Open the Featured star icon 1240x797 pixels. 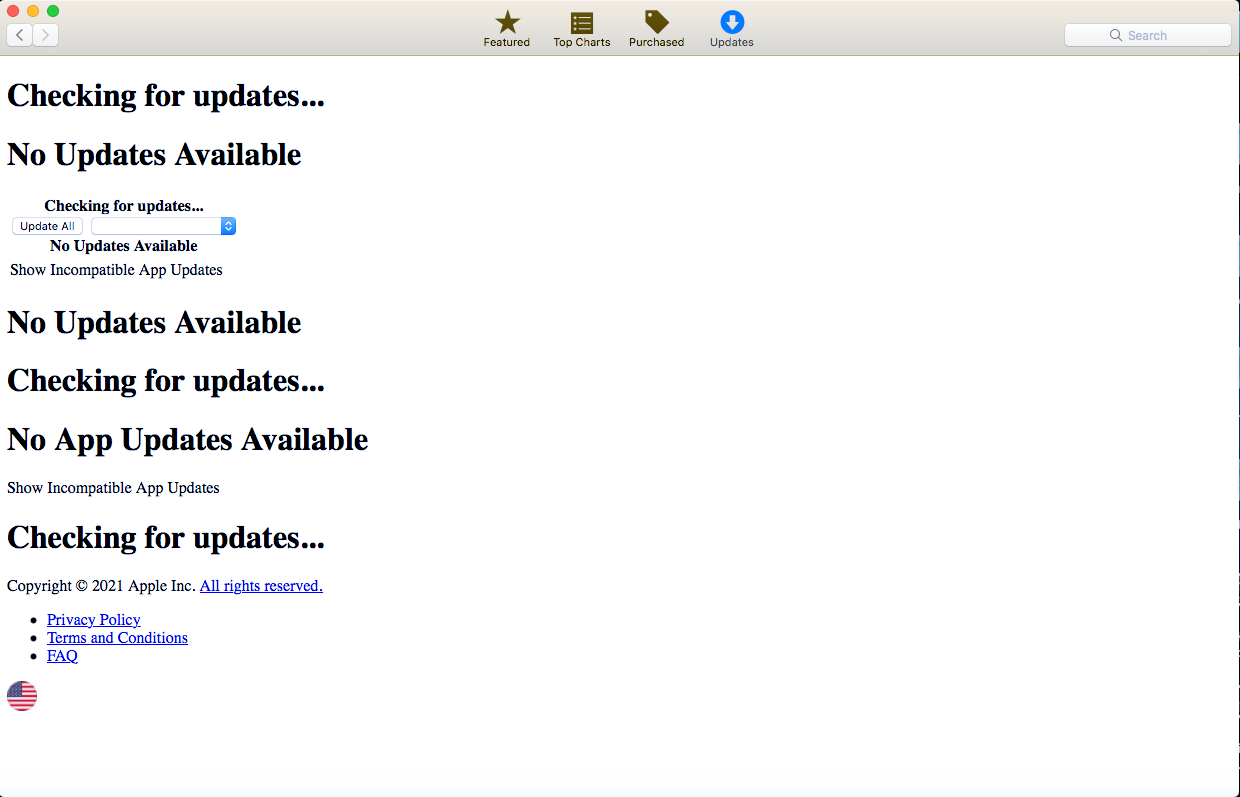coord(507,23)
